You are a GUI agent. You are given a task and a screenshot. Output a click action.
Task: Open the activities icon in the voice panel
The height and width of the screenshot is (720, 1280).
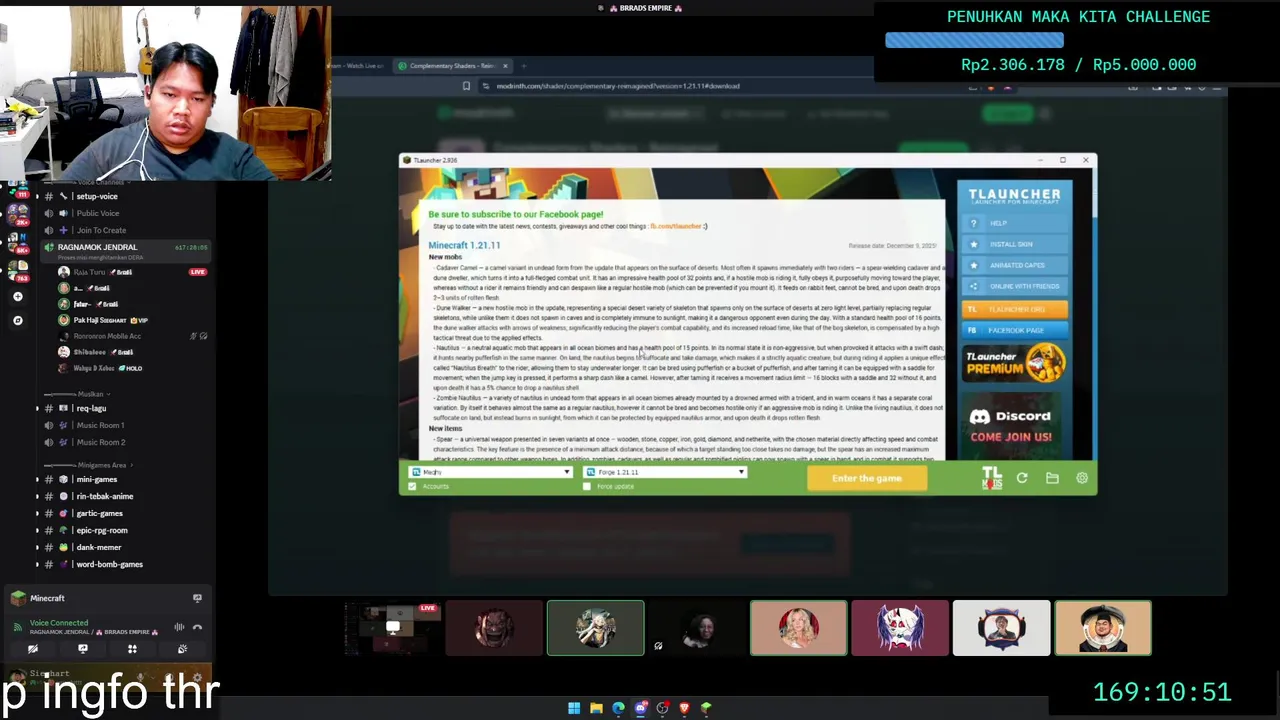tap(132, 649)
